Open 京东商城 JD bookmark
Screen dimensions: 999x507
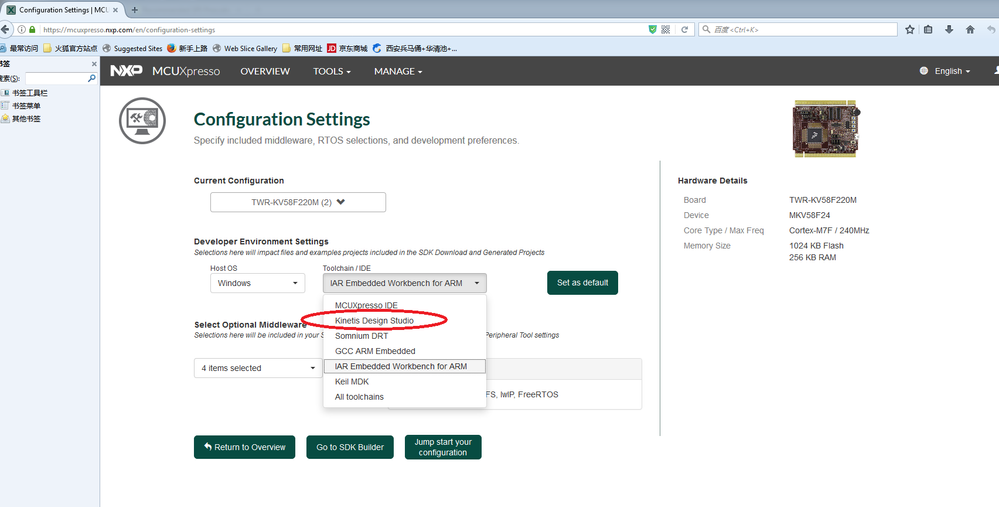(x=347, y=48)
